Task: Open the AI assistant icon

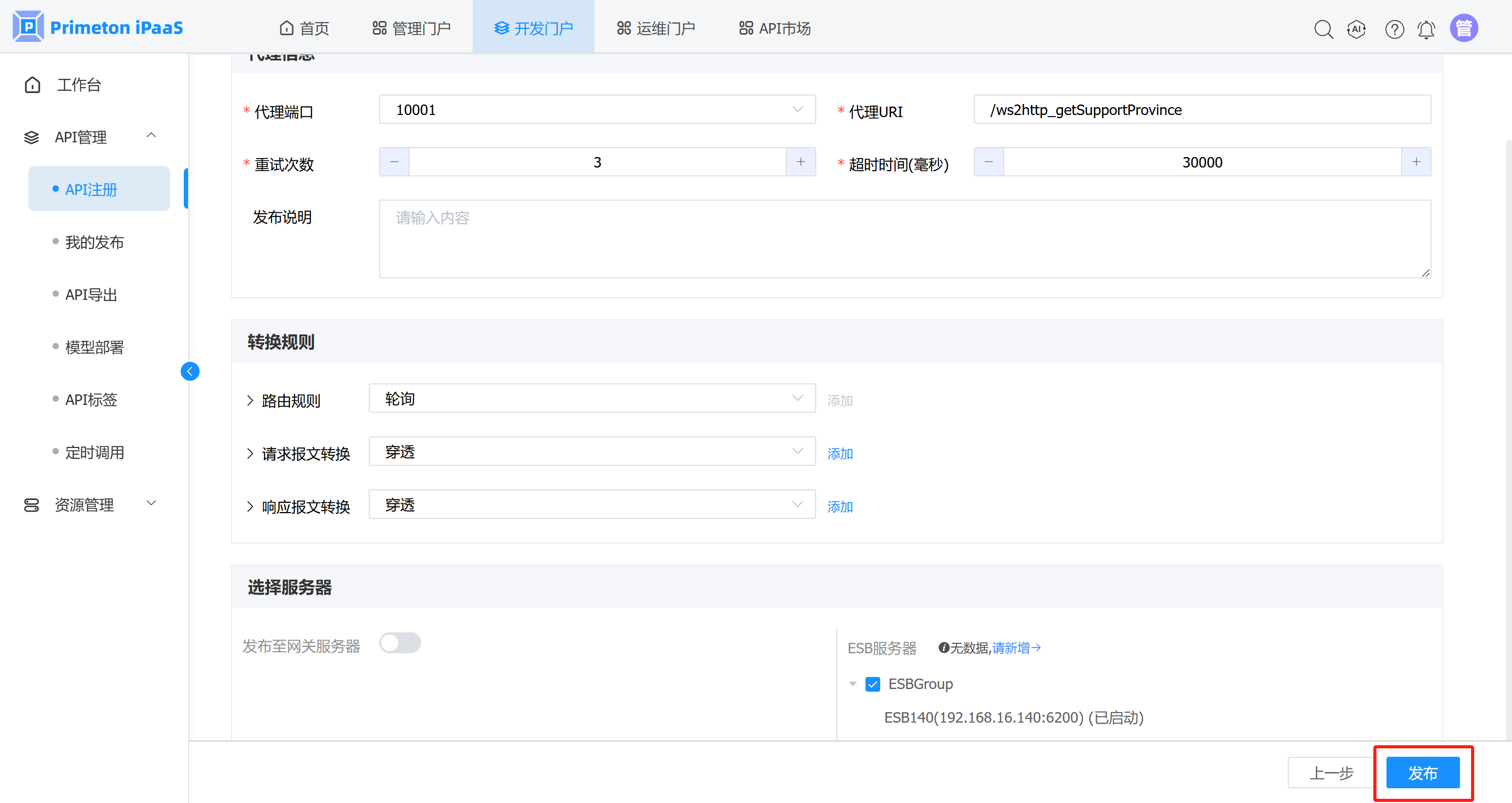Action: pyautogui.click(x=1357, y=29)
